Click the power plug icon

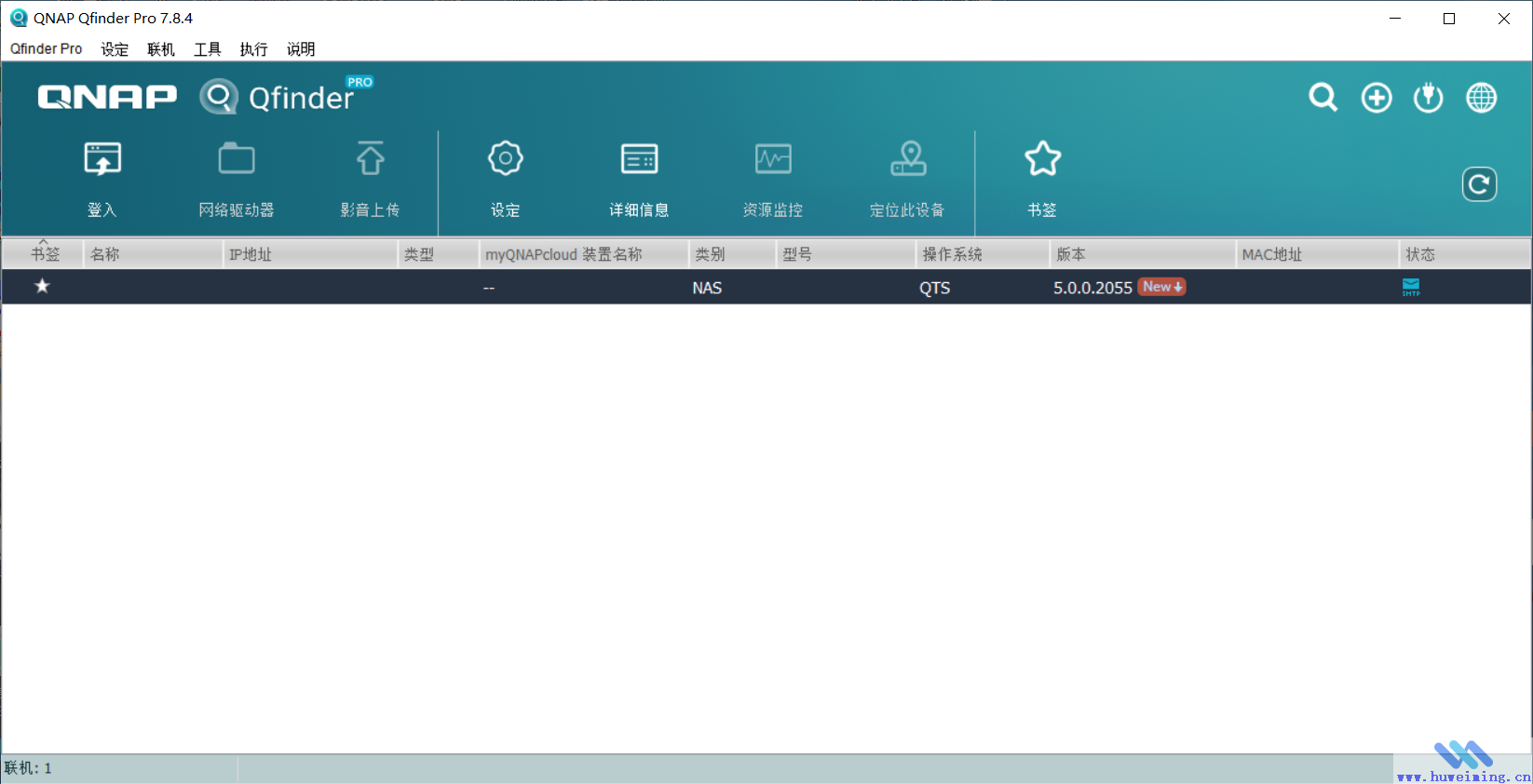click(x=1428, y=98)
